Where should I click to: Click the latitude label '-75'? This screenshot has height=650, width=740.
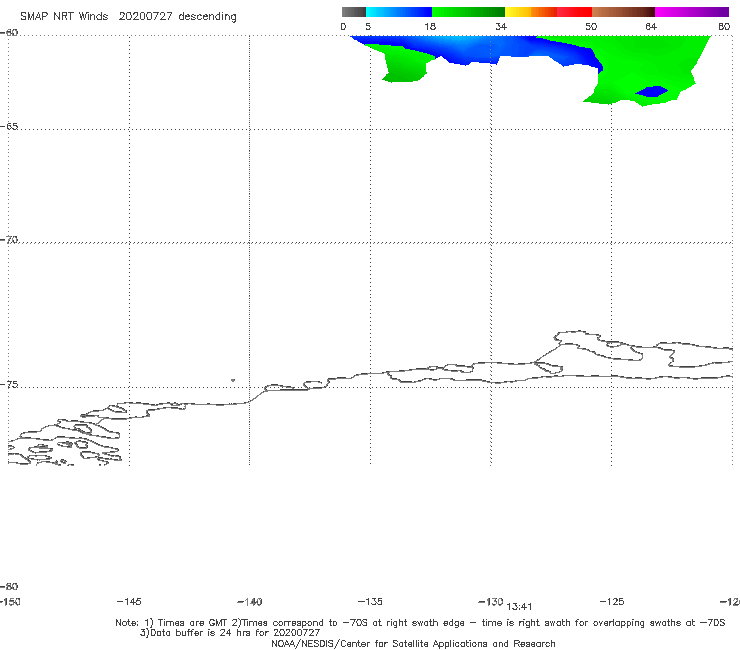click(x=9, y=384)
